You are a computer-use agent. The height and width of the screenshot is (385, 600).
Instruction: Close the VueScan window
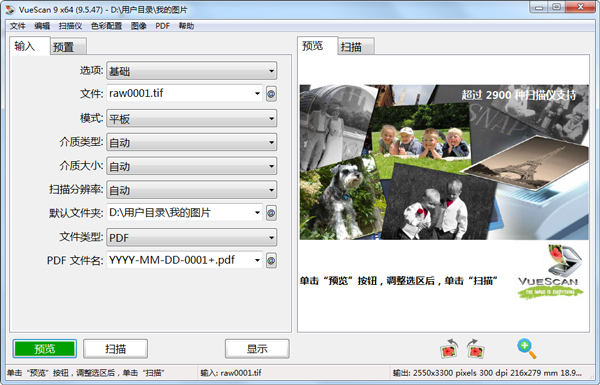(580, 7)
